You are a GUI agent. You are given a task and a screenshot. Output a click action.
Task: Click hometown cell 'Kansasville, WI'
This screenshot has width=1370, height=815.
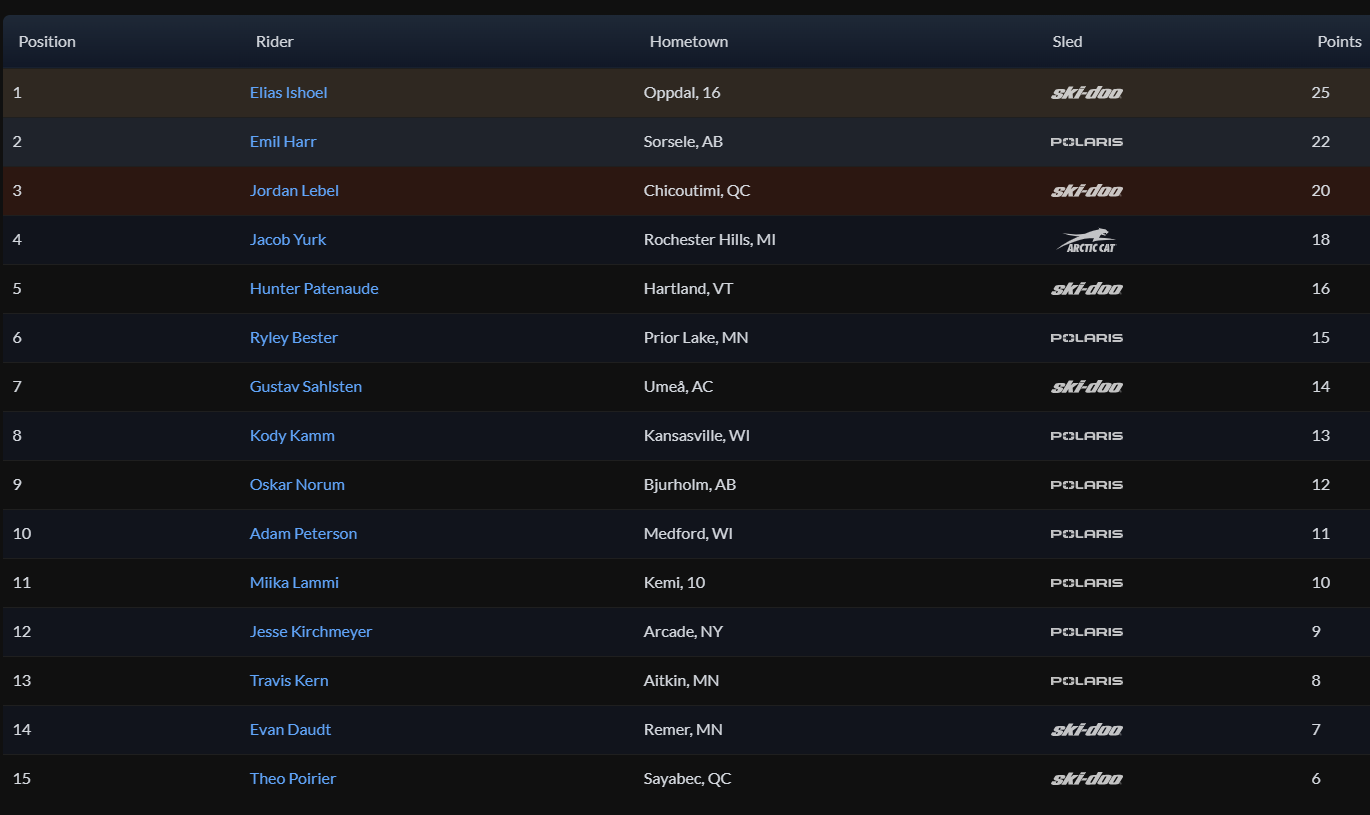pos(697,435)
